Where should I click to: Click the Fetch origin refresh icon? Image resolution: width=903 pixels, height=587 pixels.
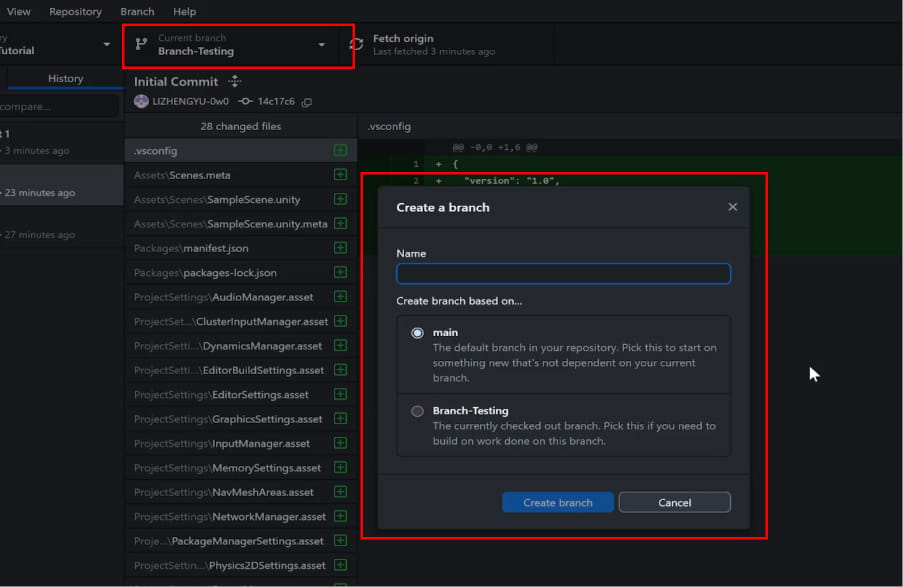354,42
